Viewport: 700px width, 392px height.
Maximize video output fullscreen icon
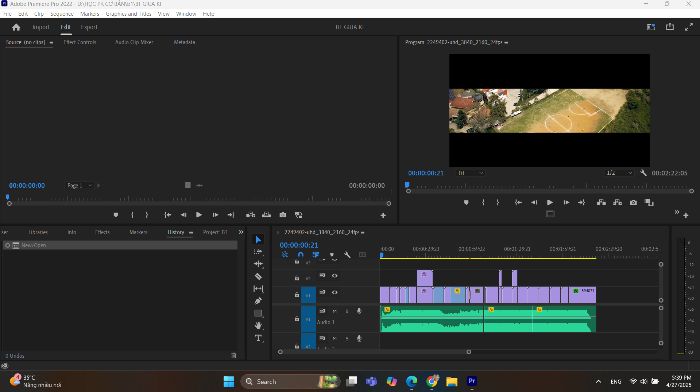click(x=689, y=27)
